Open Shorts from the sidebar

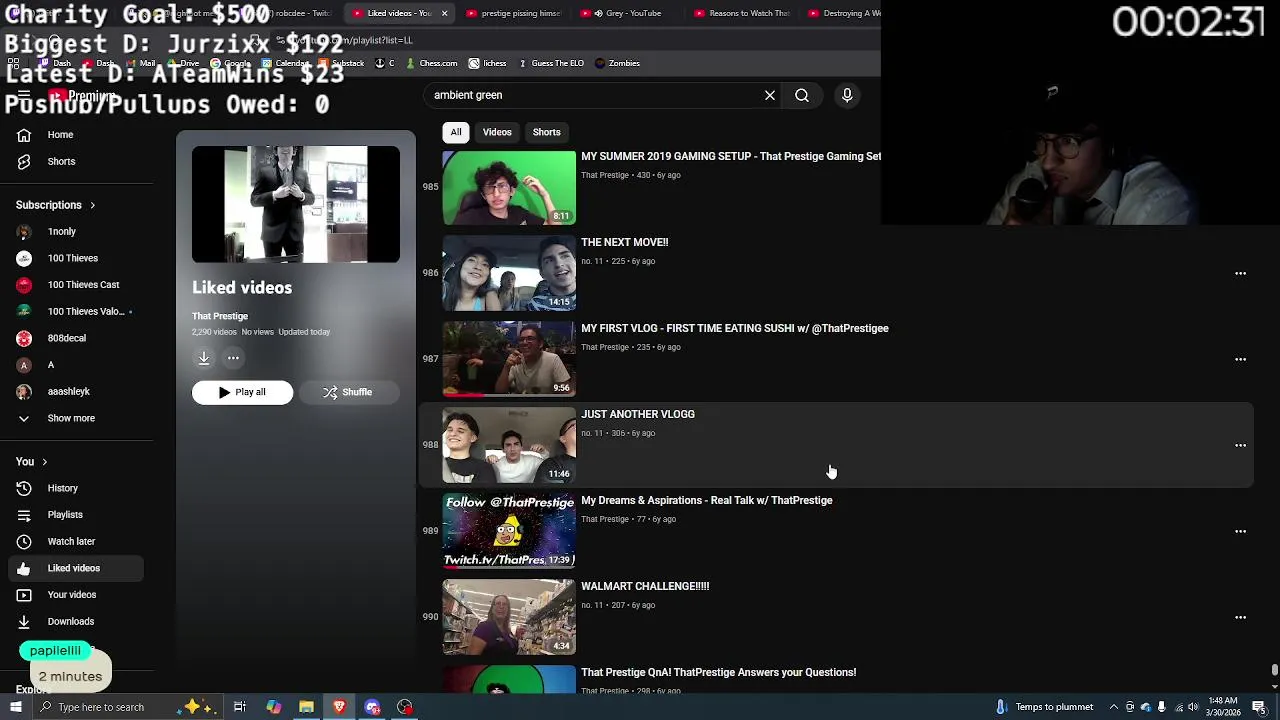pos(76,161)
